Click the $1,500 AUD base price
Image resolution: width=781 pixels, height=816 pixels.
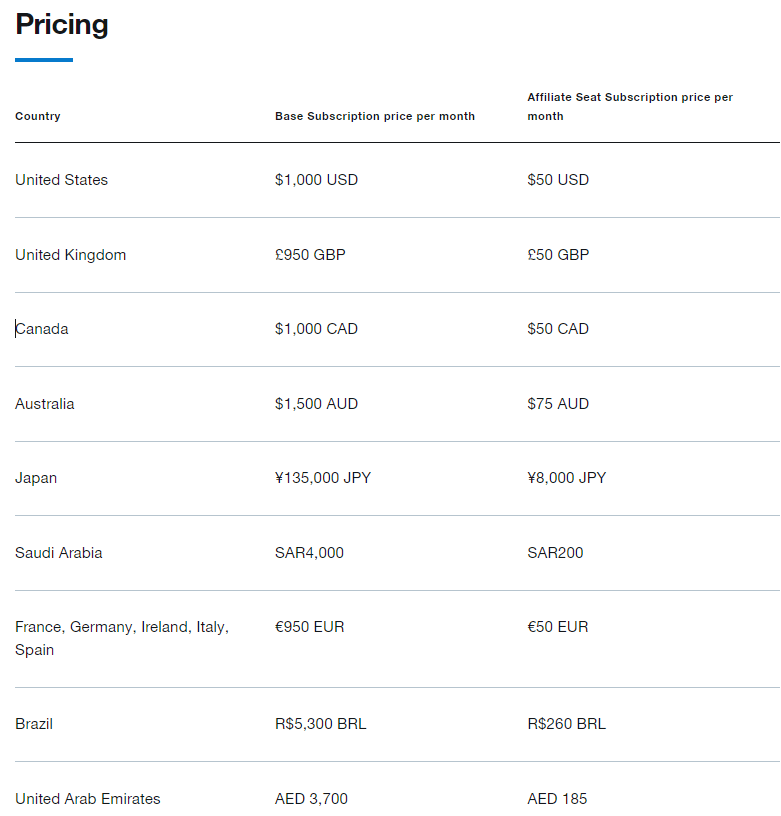(x=316, y=404)
